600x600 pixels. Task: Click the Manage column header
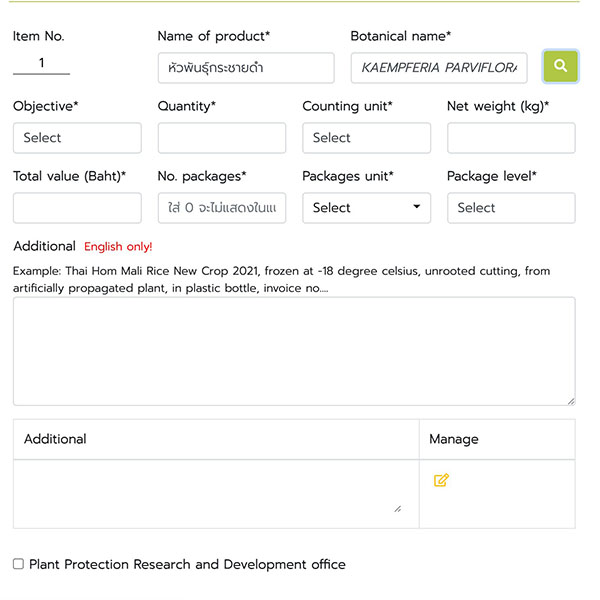pyautogui.click(x=453, y=439)
